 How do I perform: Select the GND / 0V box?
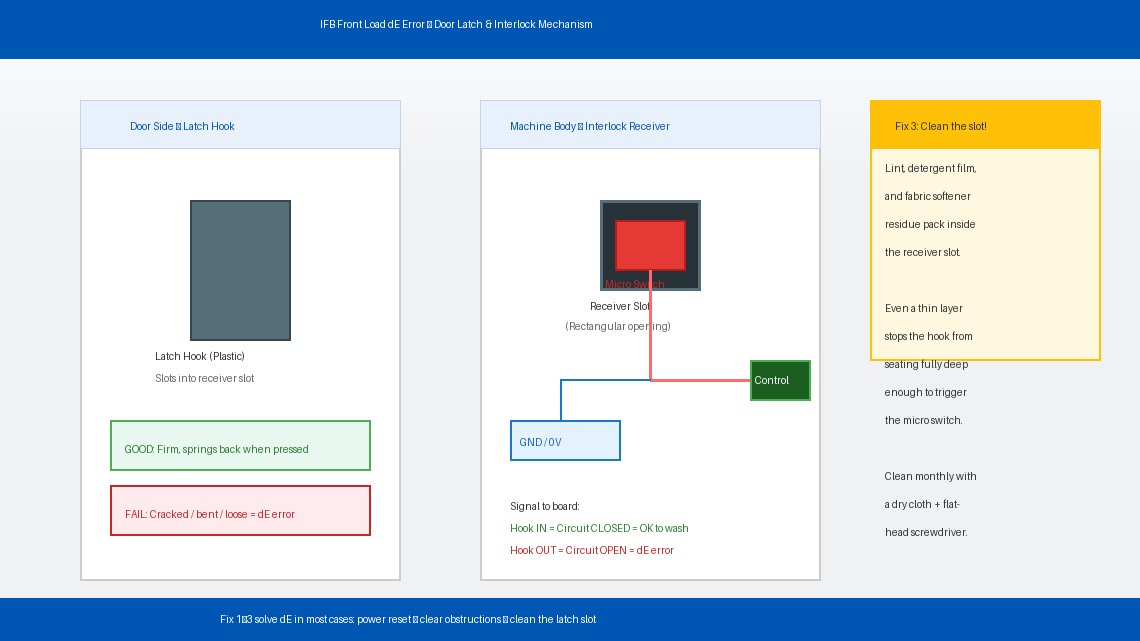[565, 441]
